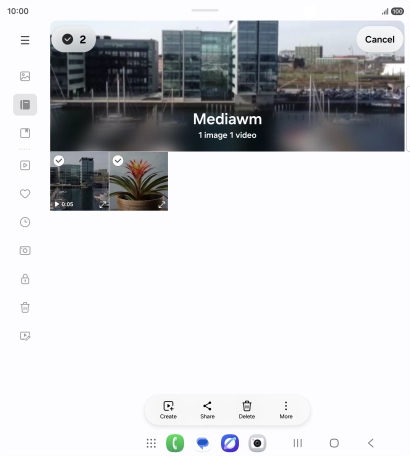Open Favorites heart icon

pos(25,194)
